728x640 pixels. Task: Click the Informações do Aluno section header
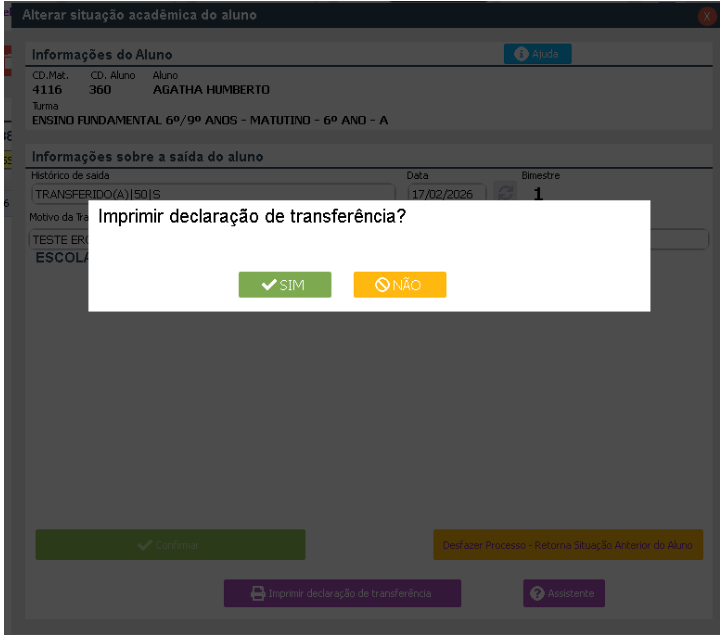[x=102, y=54]
